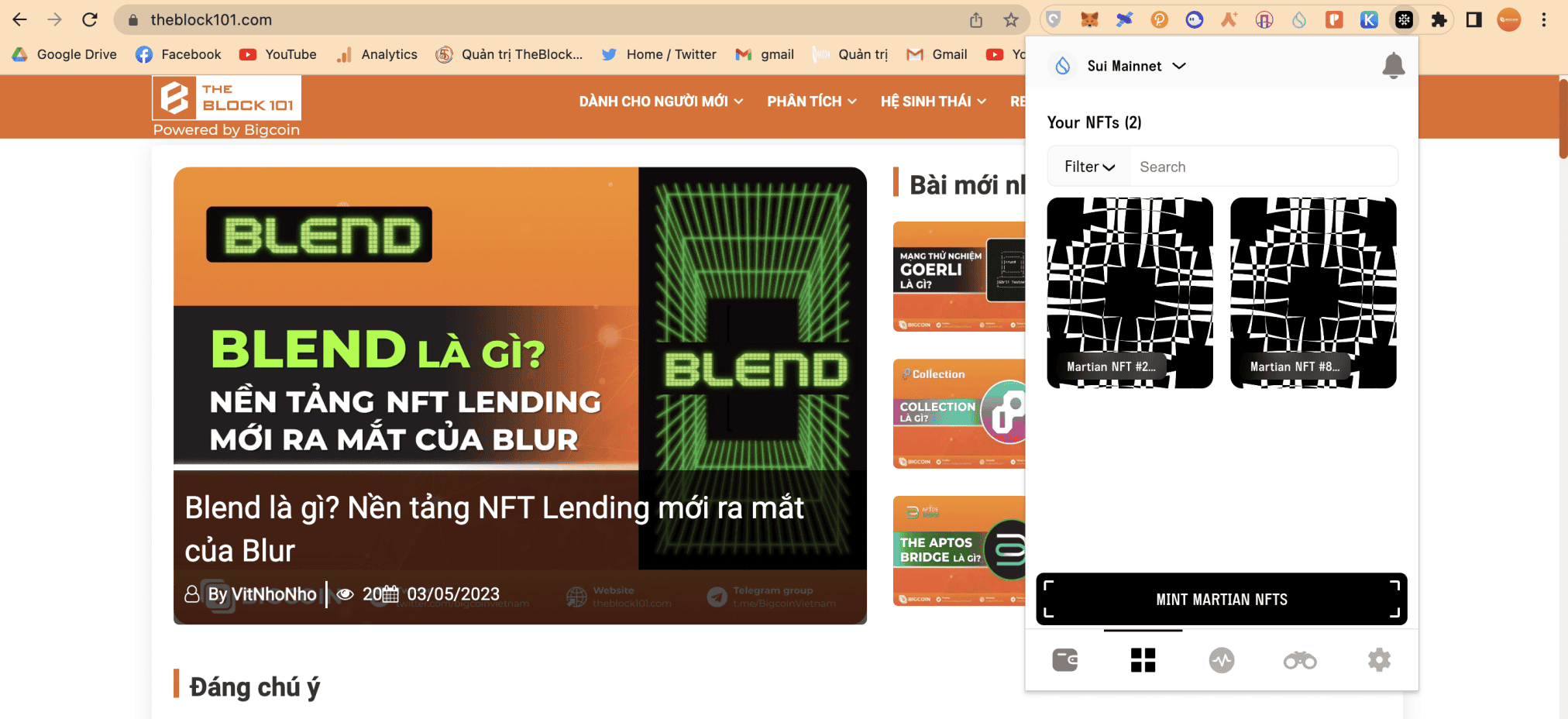Bookmark this page with the star icon
1568x719 pixels.
pos(1011,20)
